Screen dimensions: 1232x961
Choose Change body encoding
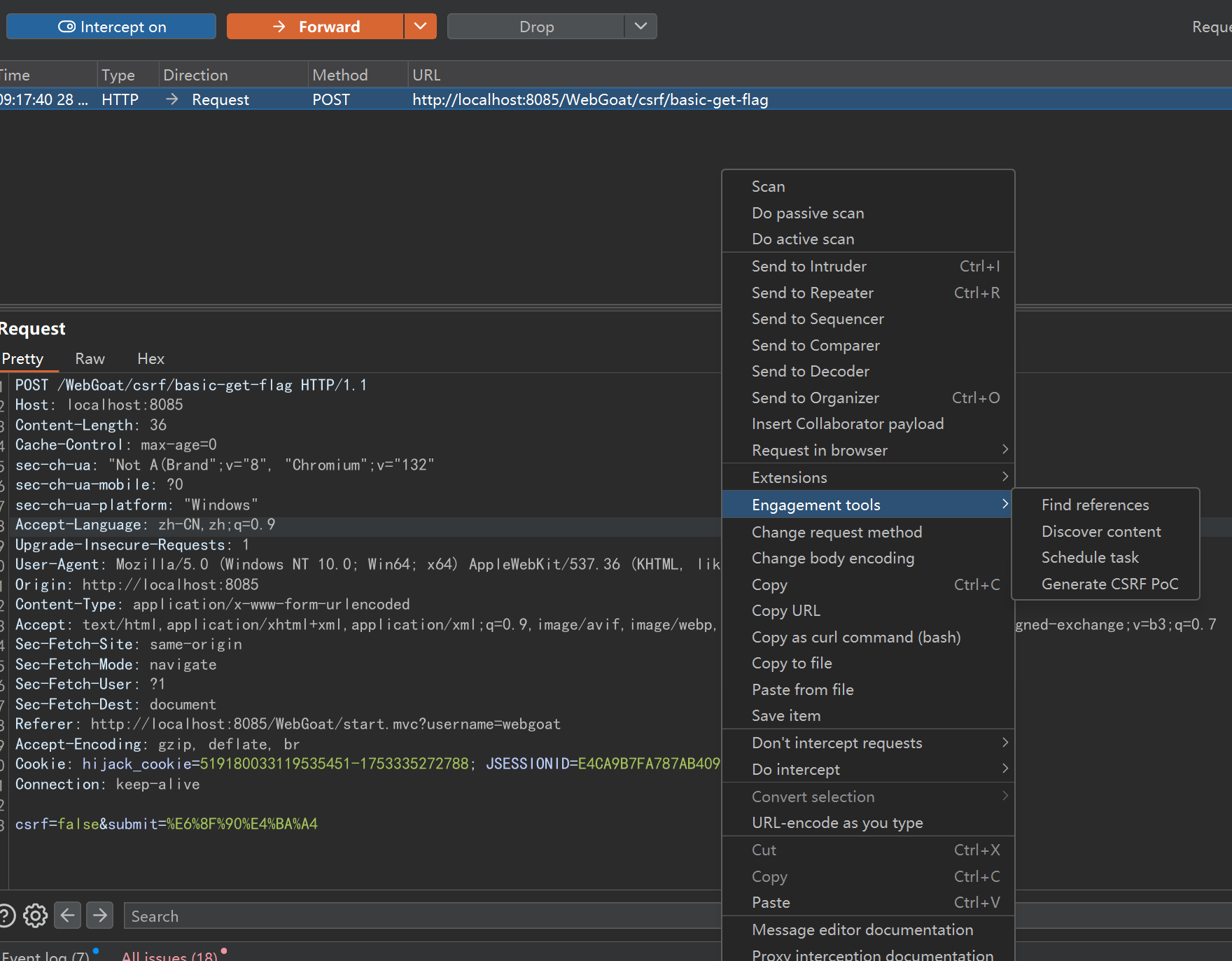pos(868,558)
